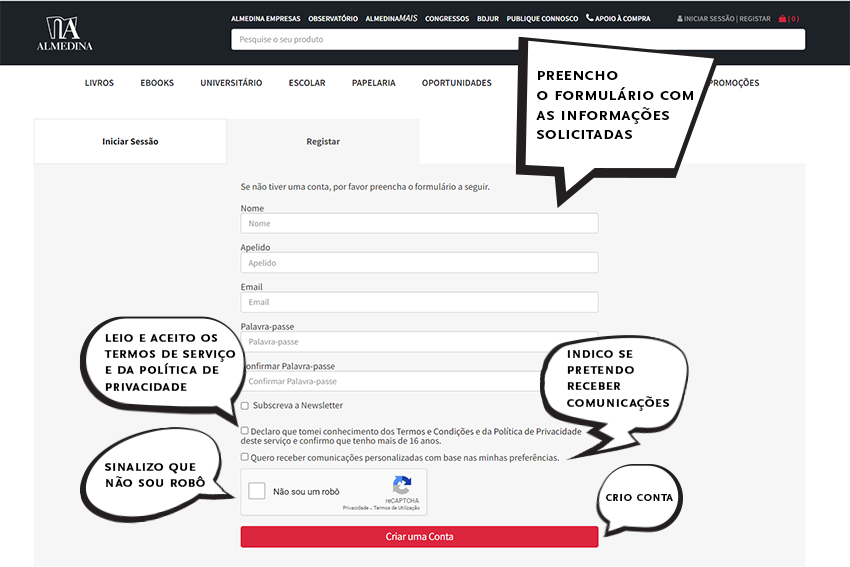The image size is (850, 567).
Task: Go to the Universitário section
Action: [231, 83]
